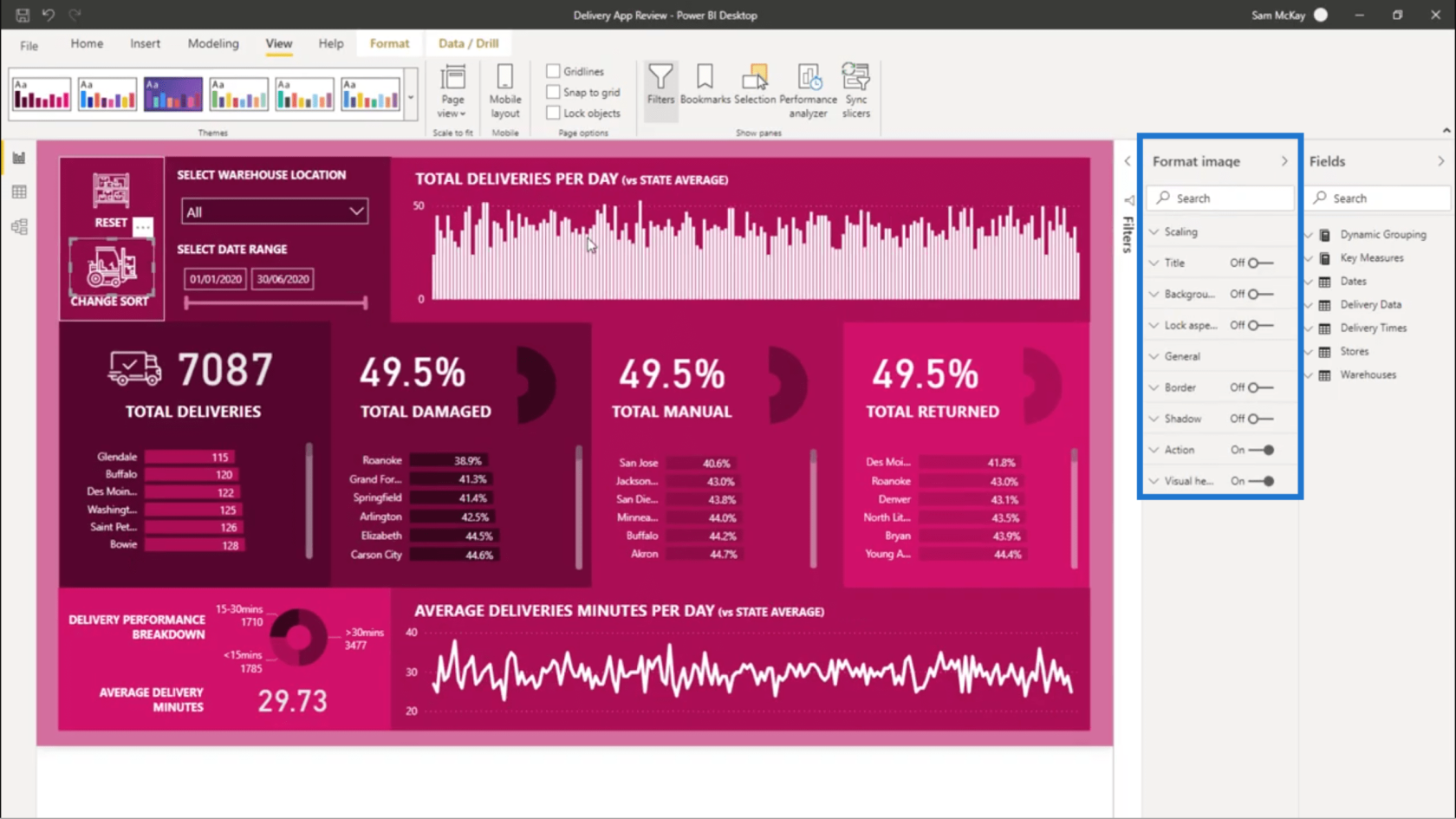Open the warehouse location dropdown
This screenshot has height=819, width=1456.
(x=274, y=211)
